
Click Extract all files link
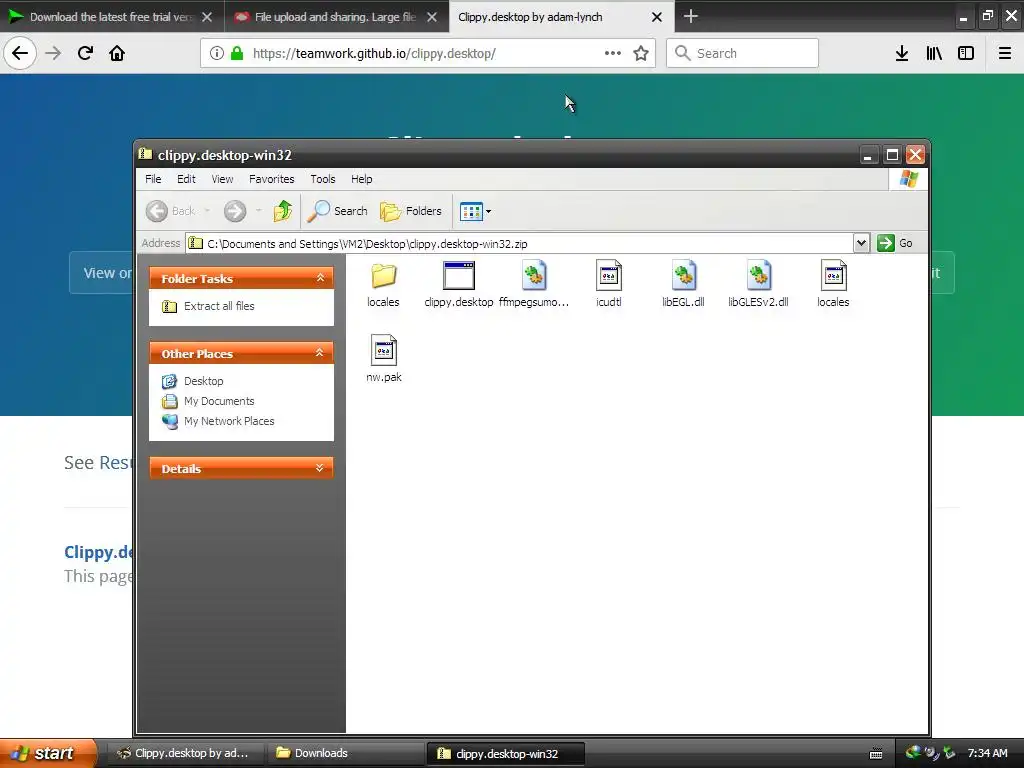coord(219,306)
